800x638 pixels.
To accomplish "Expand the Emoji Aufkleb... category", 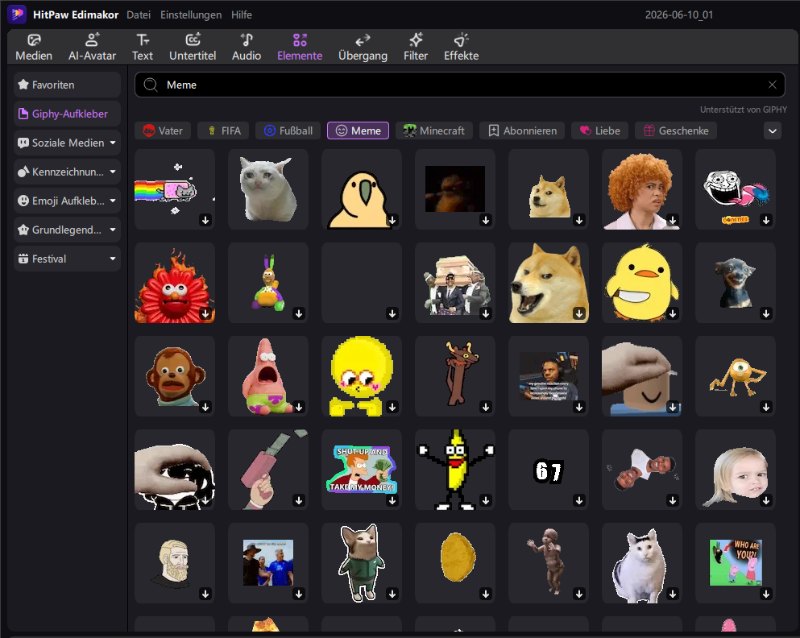I will [x=67, y=201].
